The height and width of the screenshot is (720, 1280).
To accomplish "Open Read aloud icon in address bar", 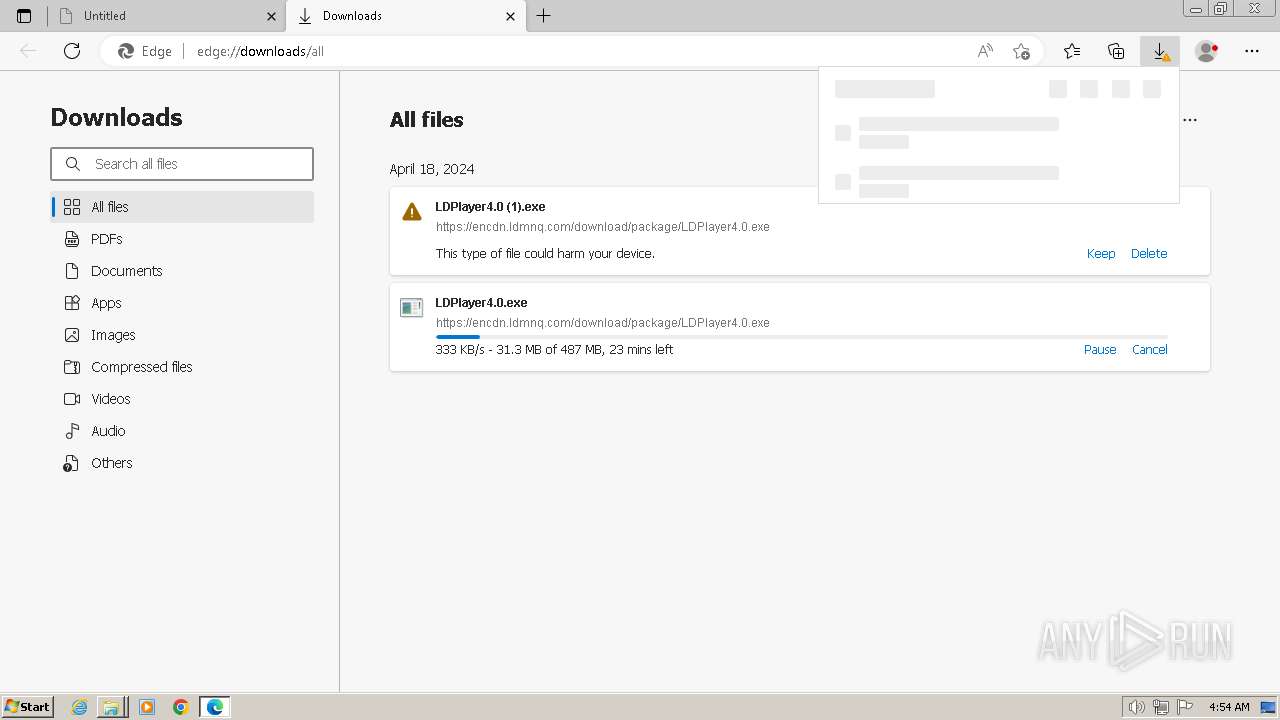I will point(985,51).
